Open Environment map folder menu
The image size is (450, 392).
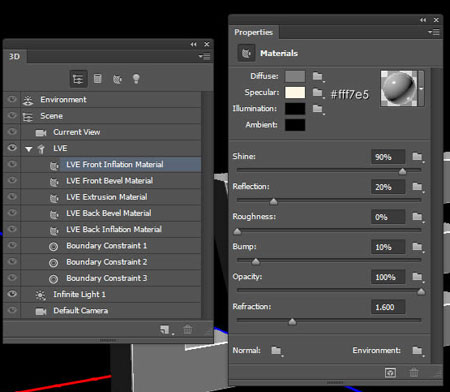point(418,351)
